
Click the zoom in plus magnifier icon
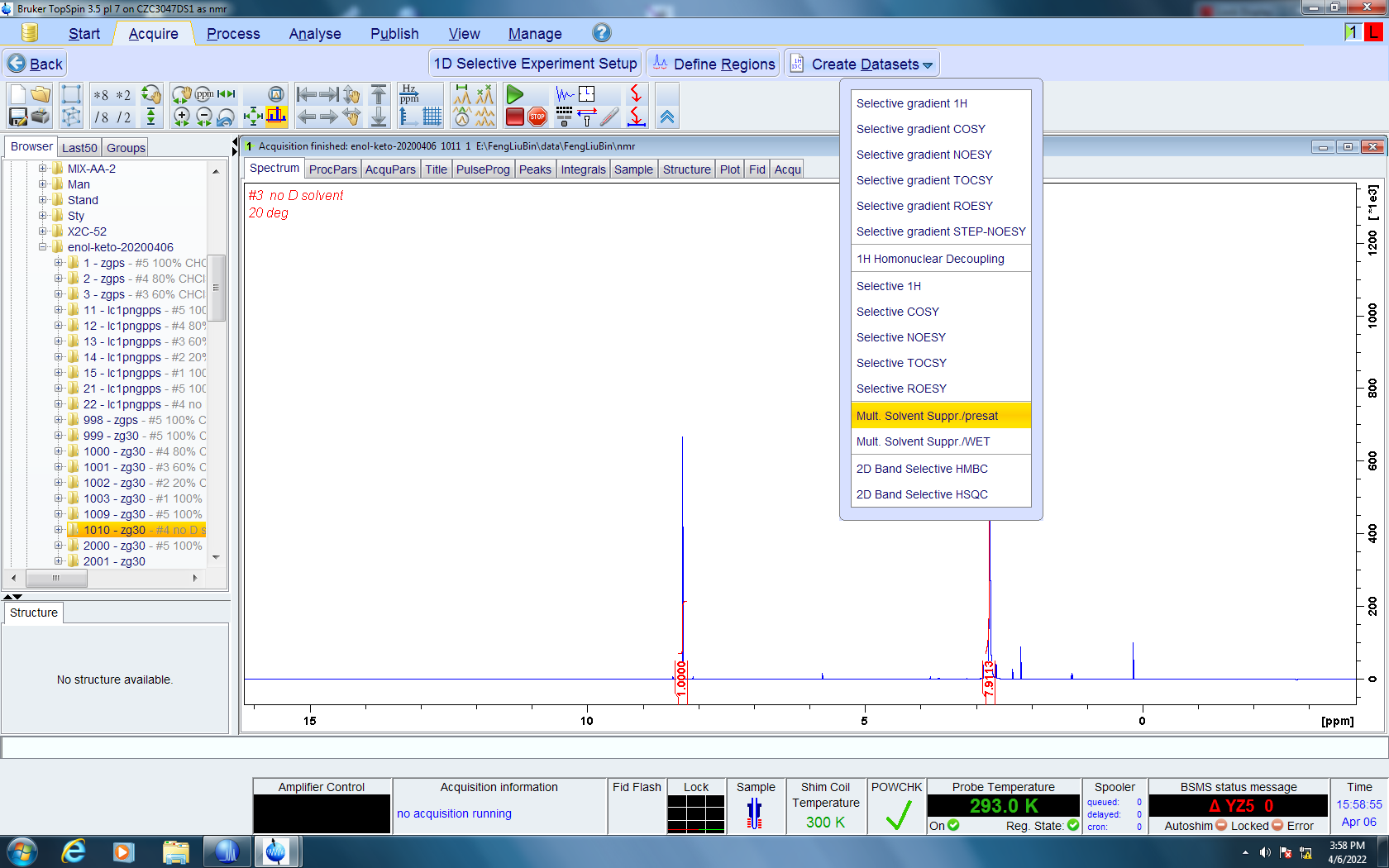pyautogui.click(x=182, y=117)
